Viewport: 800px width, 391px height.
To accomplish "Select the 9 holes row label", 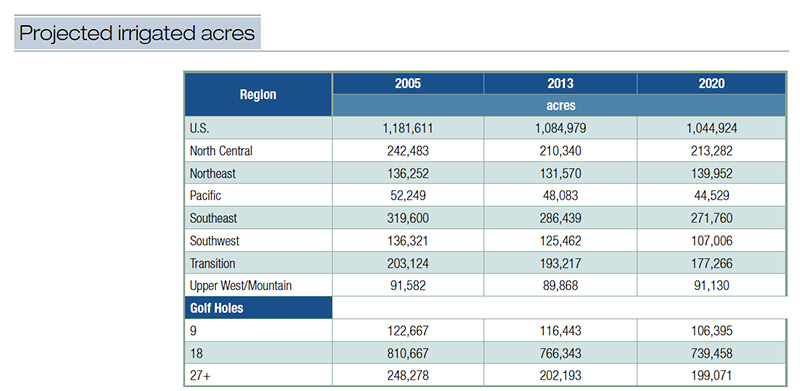I will (x=193, y=331).
